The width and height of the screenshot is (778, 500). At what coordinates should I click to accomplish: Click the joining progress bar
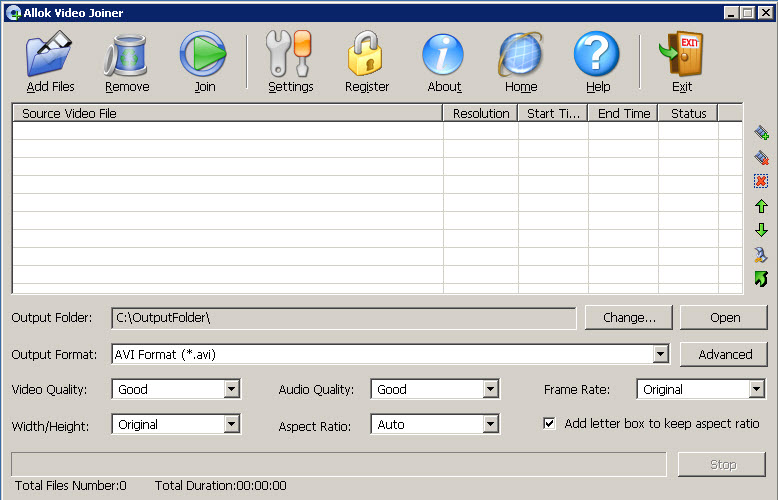tap(339, 464)
